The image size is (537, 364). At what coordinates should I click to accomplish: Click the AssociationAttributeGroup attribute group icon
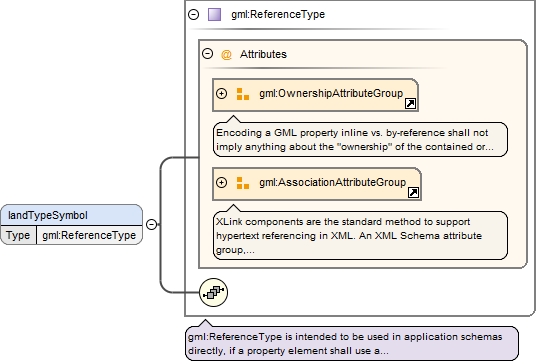pos(243,183)
